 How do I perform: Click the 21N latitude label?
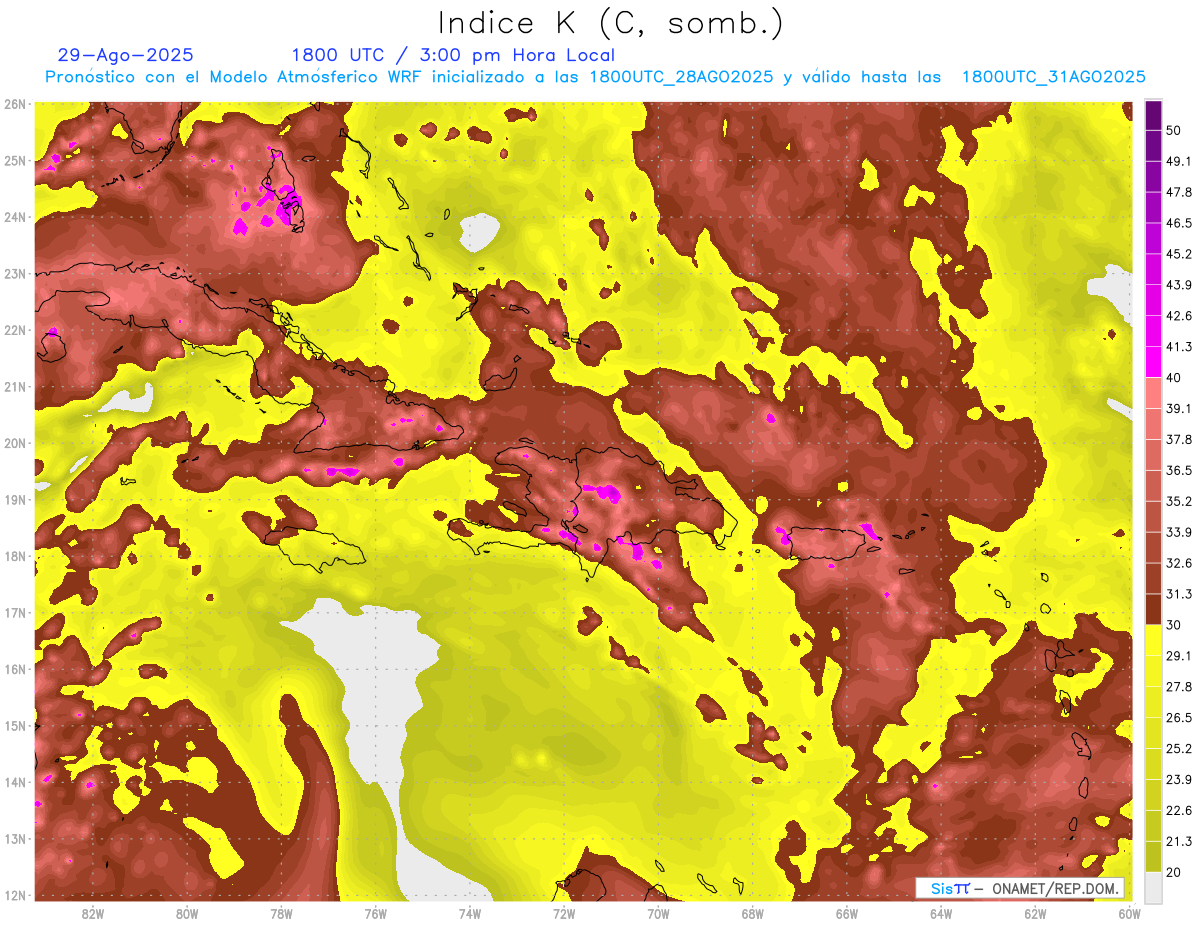coord(15,386)
